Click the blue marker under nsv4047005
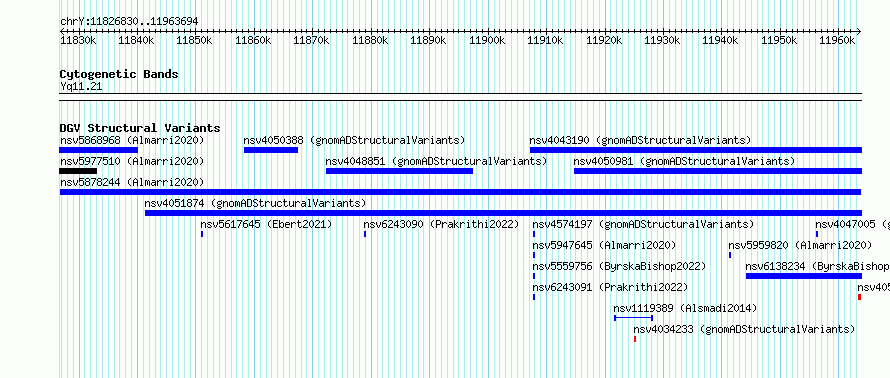The image size is (890, 378). (x=817, y=234)
